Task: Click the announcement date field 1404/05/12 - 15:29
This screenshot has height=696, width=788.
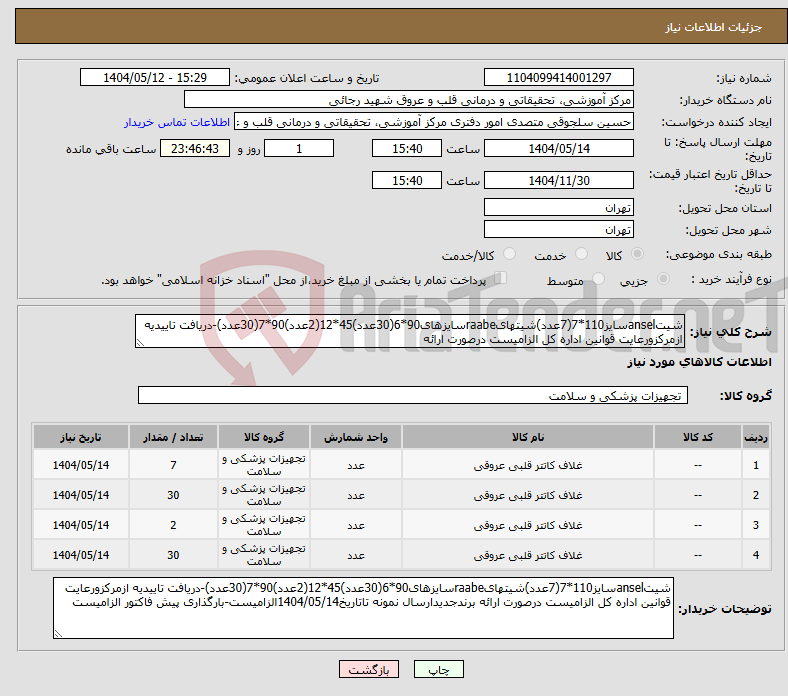Action: 155,77
